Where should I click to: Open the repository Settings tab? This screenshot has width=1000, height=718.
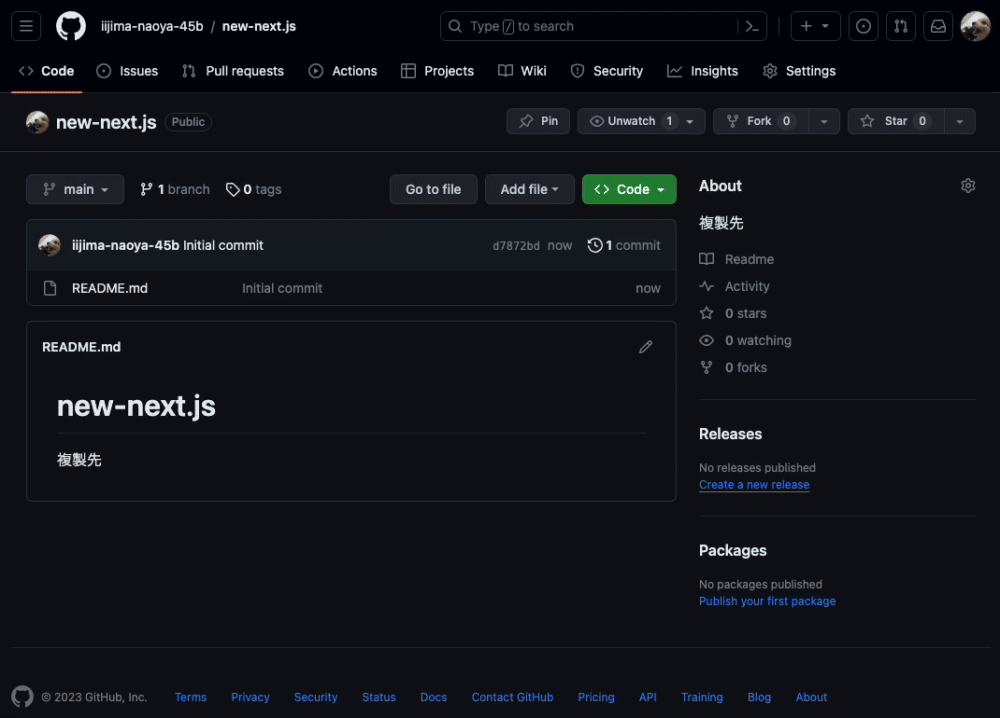click(x=799, y=70)
